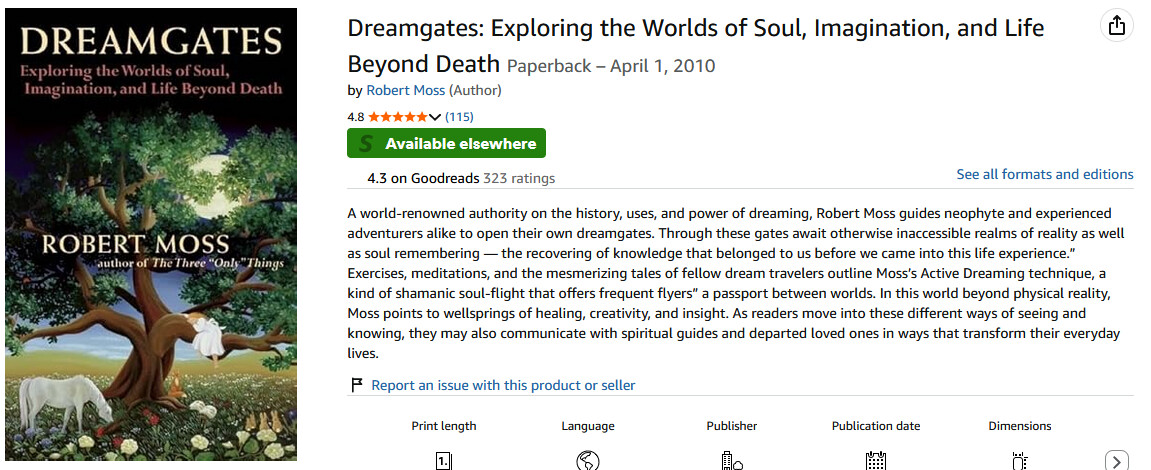Click the Publication date calendar icon

coord(876,461)
